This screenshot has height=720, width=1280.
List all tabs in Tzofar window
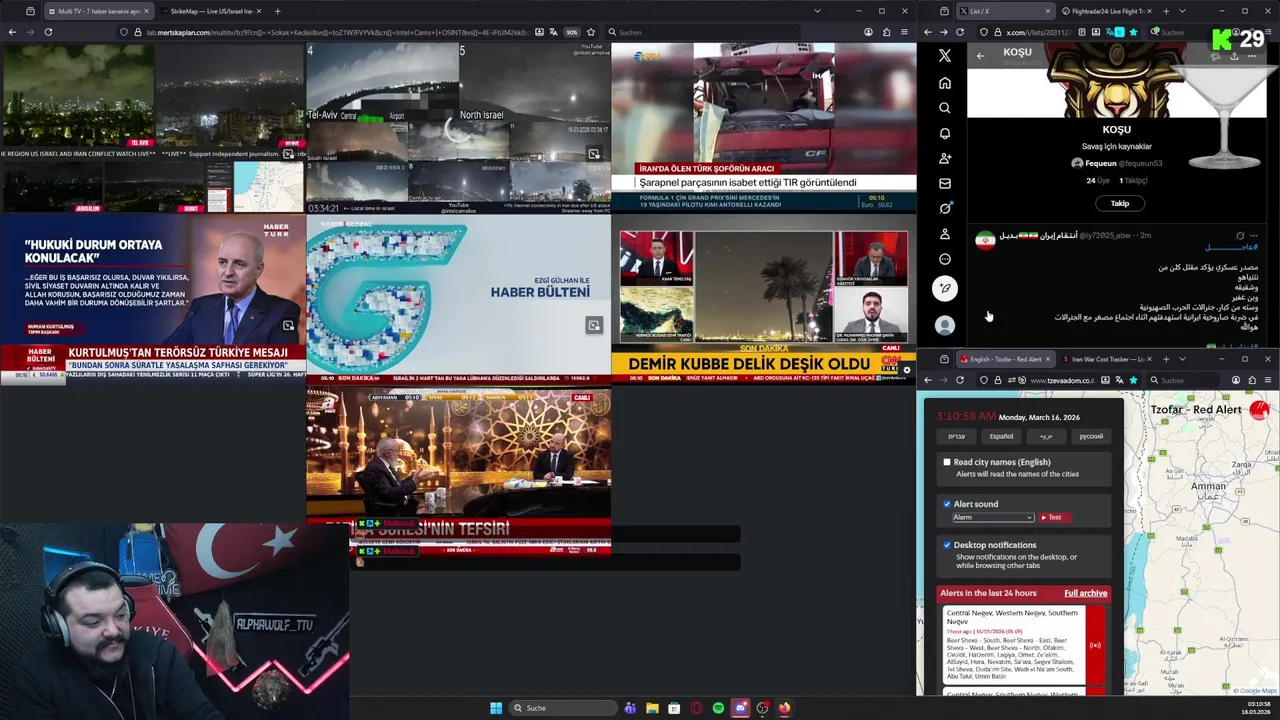[x=1182, y=359]
